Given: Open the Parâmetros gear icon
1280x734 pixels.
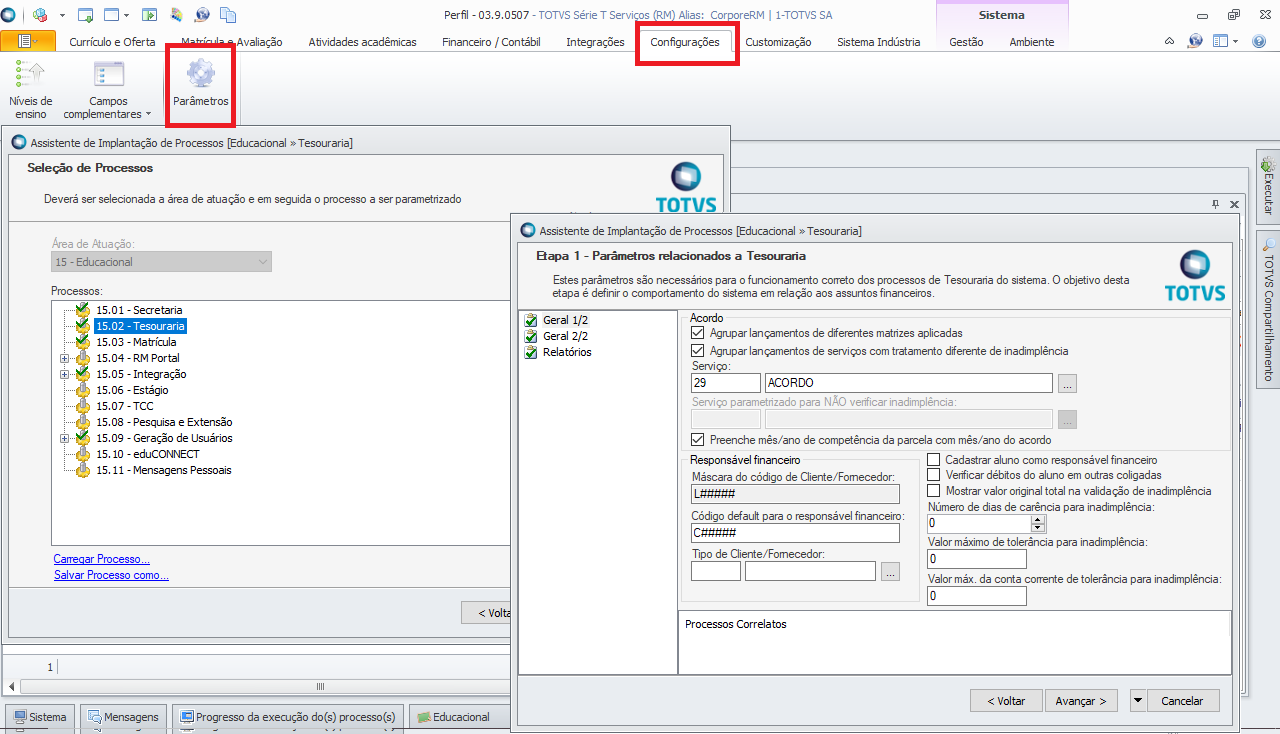Looking at the screenshot, I should point(200,74).
